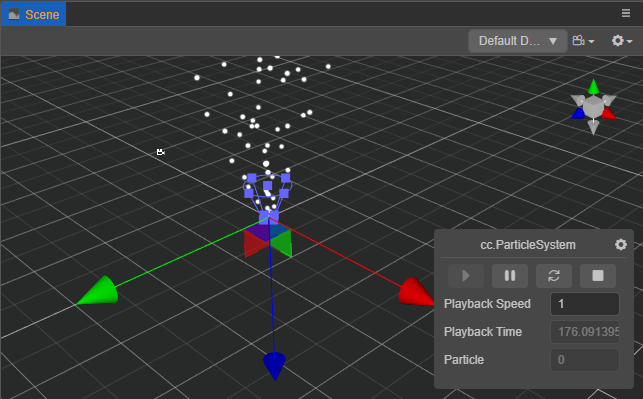Open the Scene panel hamburger menu
643x399 pixels.
(626, 13)
